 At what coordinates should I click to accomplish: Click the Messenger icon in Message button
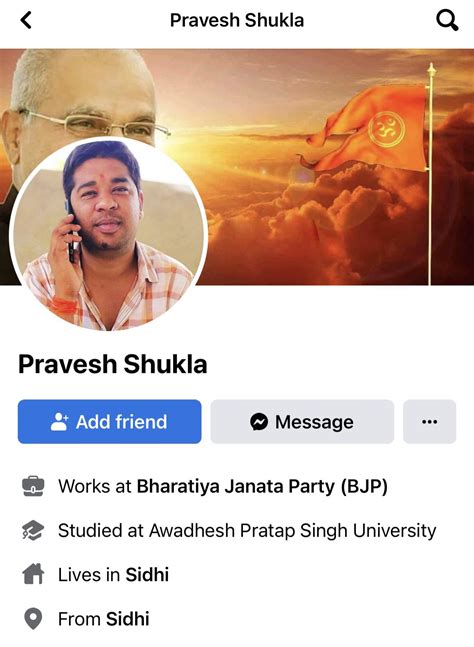259,422
